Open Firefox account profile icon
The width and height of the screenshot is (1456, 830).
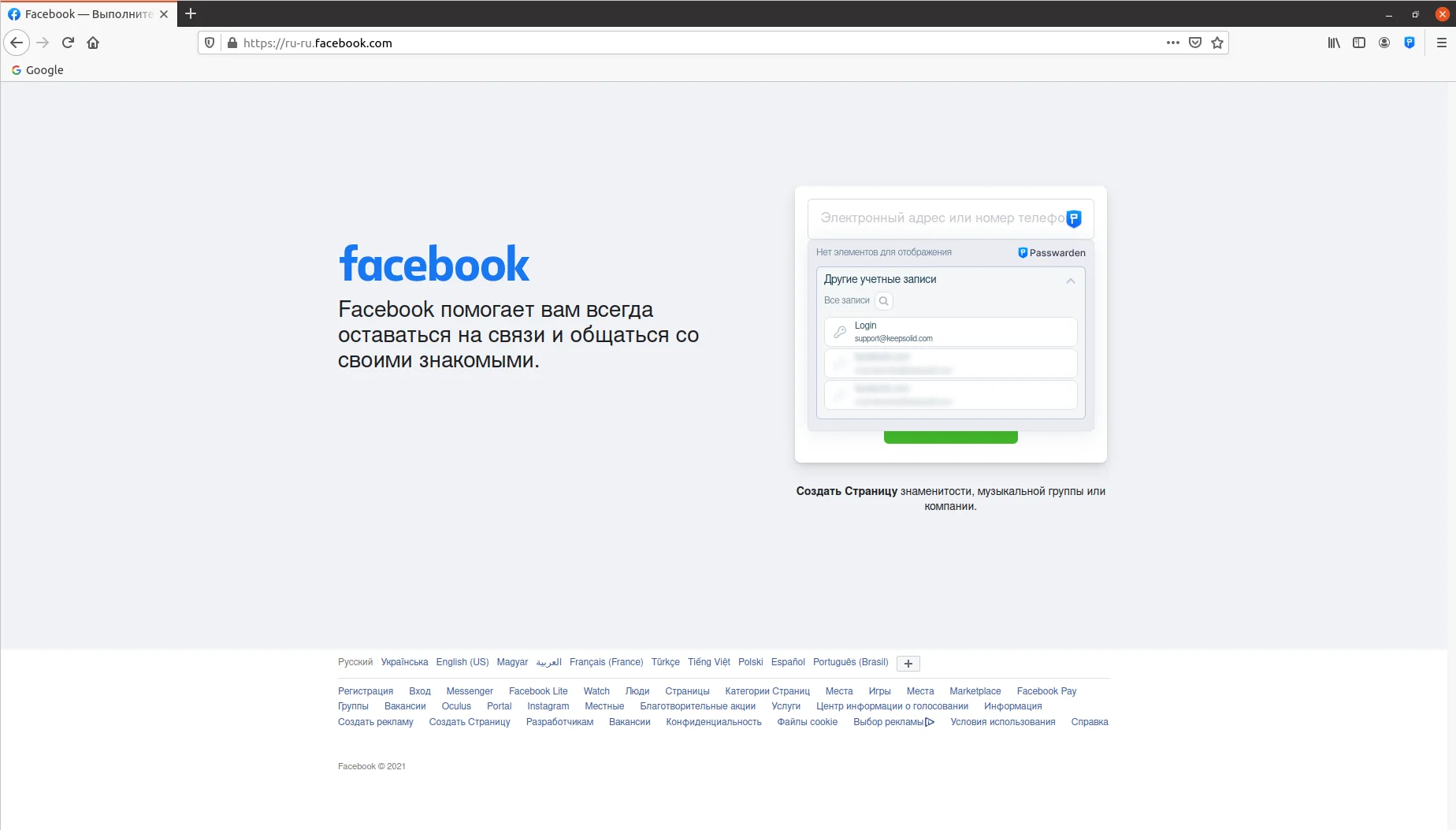pyautogui.click(x=1384, y=43)
